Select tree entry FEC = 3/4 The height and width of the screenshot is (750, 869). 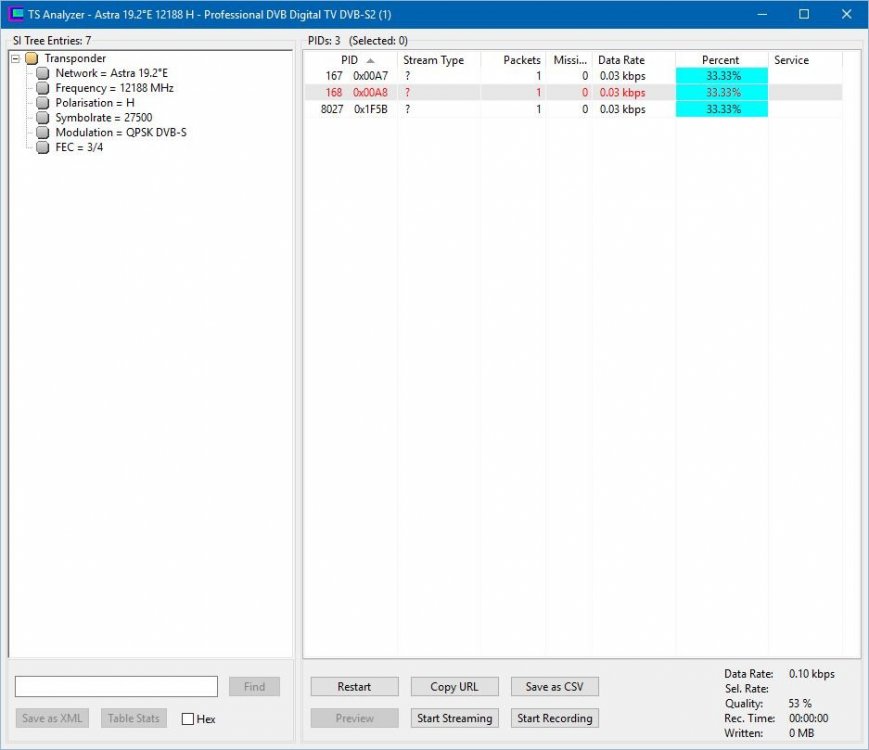pos(79,147)
